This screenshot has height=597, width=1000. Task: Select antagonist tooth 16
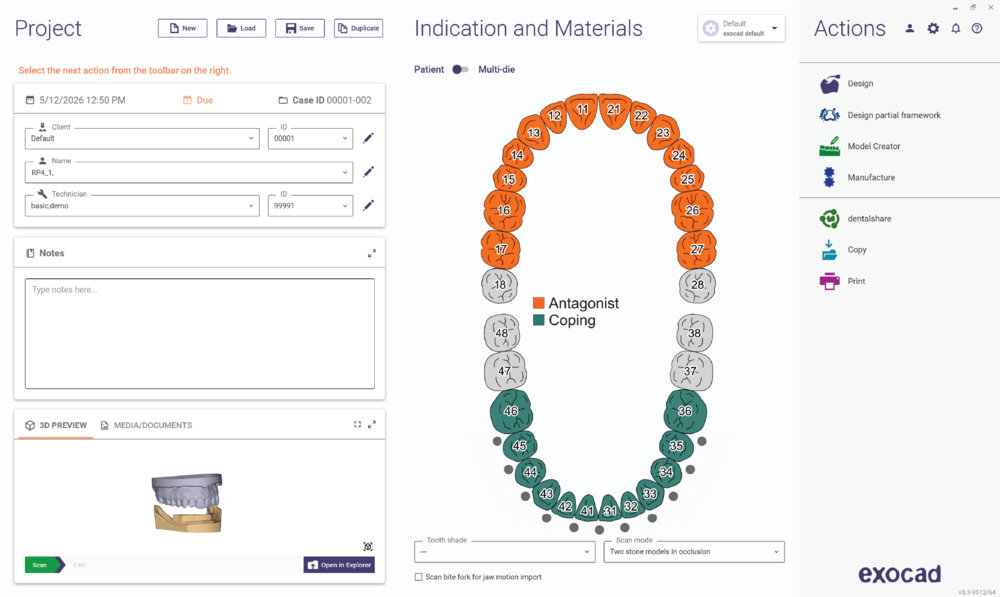point(504,210)
